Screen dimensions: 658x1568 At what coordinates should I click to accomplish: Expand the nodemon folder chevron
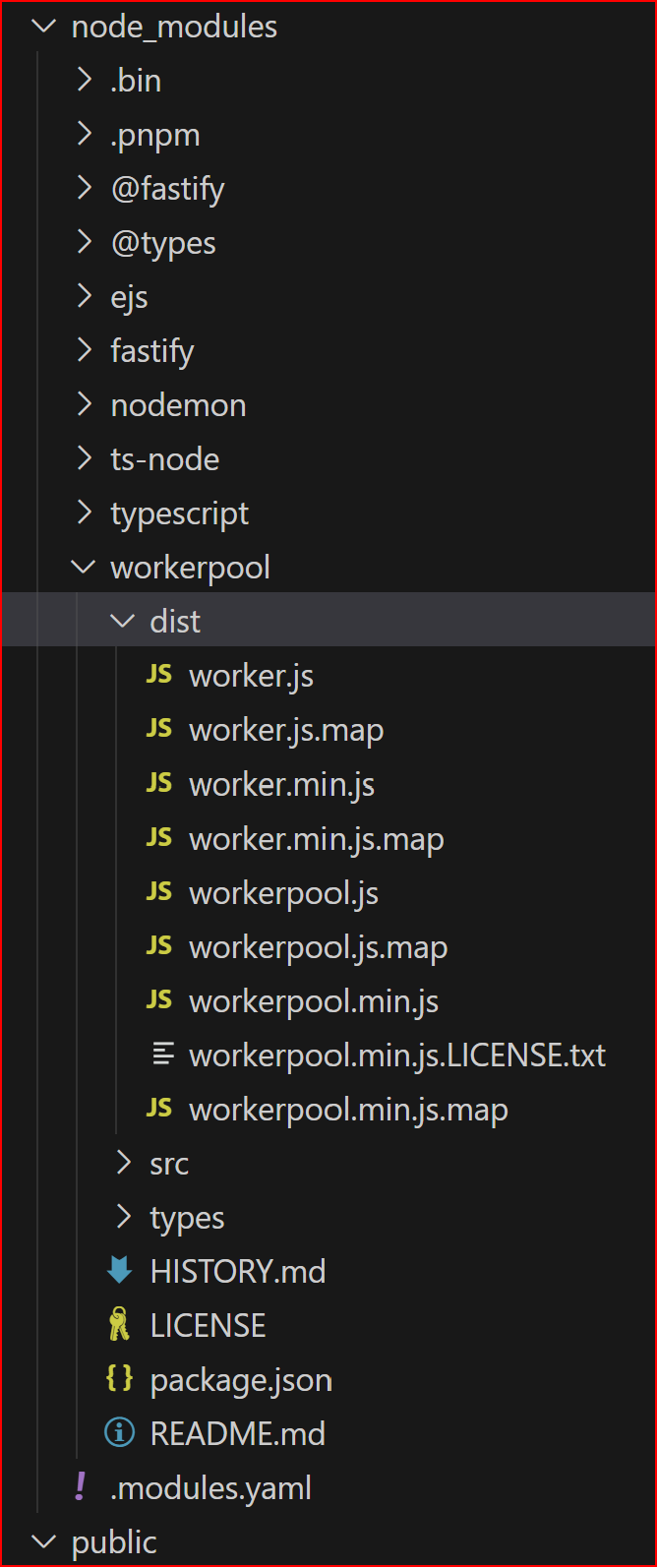[85, 405]
